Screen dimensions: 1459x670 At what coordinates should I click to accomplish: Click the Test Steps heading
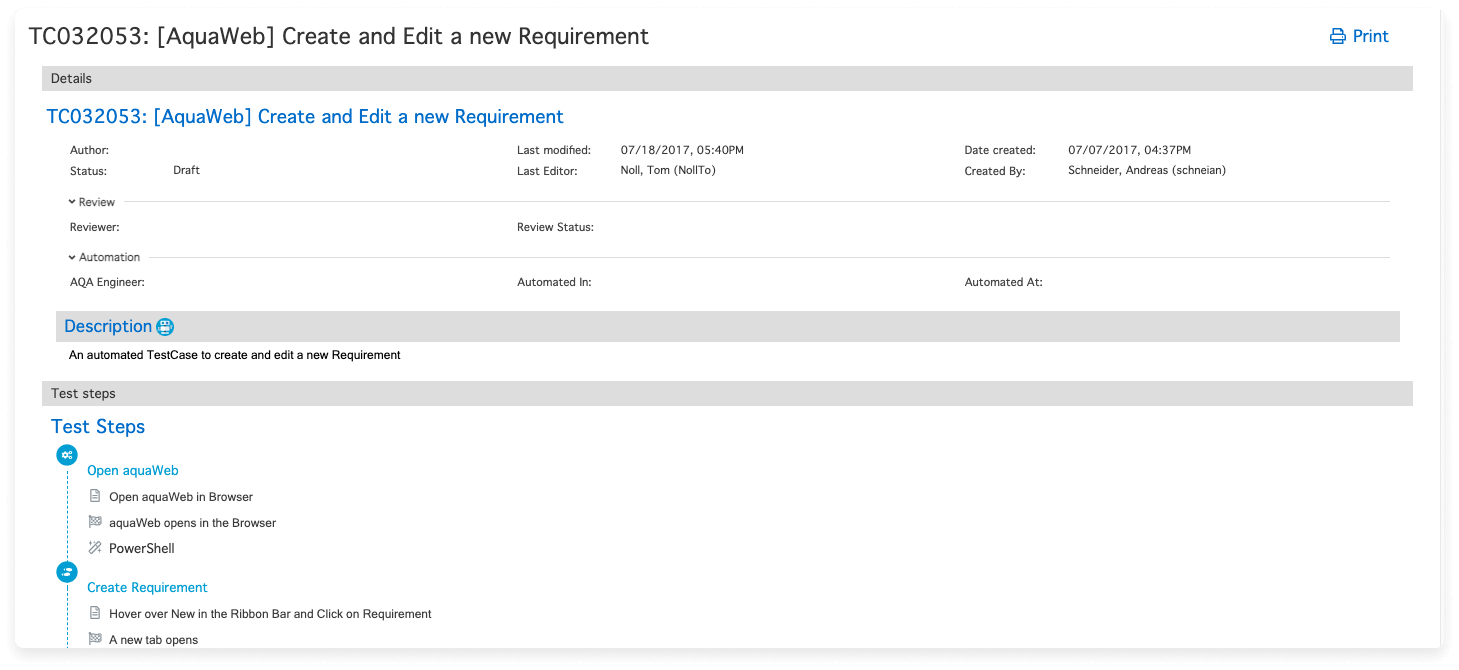98,427
